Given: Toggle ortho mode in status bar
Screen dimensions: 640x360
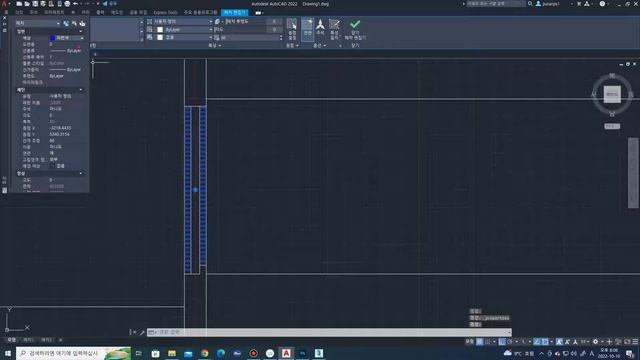Looking at the screenshot, I should click(x=502, y=342).
